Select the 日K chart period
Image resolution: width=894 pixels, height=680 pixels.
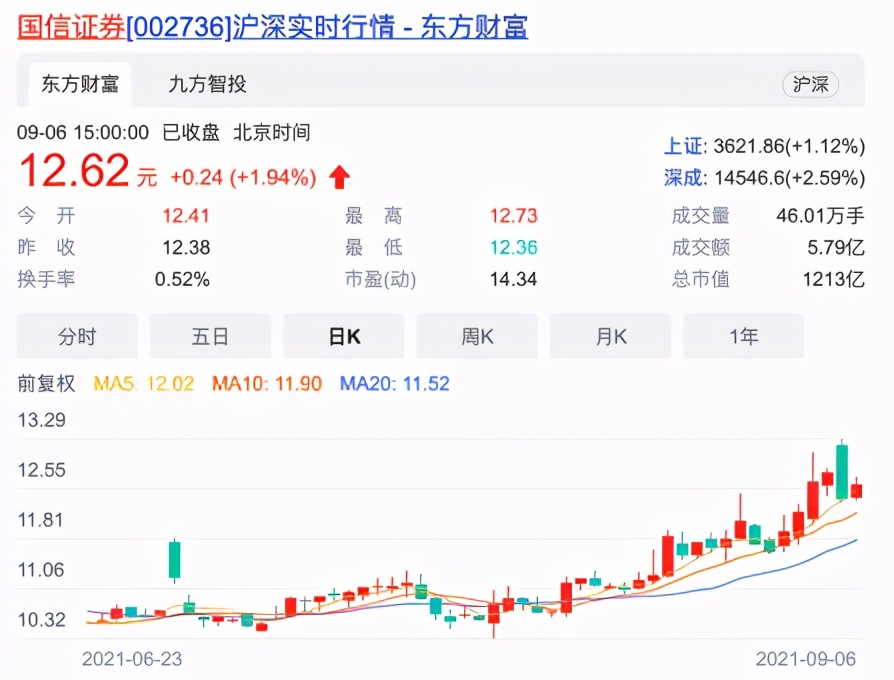344,336
